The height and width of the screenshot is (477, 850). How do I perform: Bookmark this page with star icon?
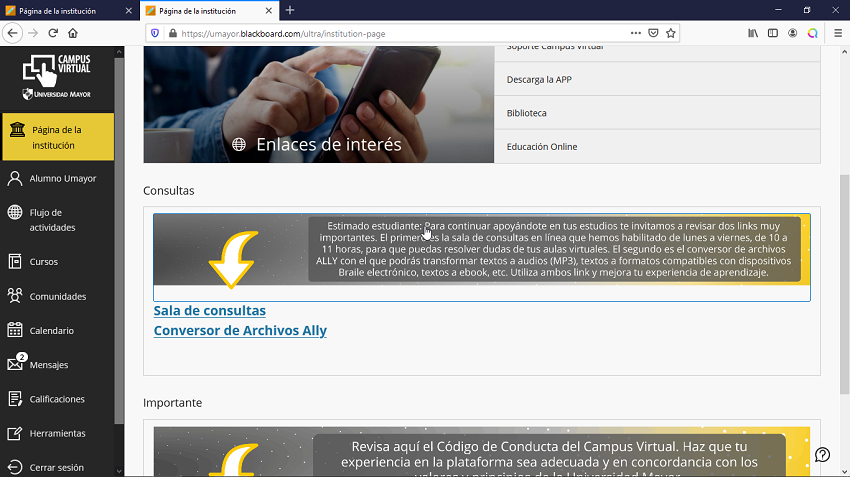(671, 33)
